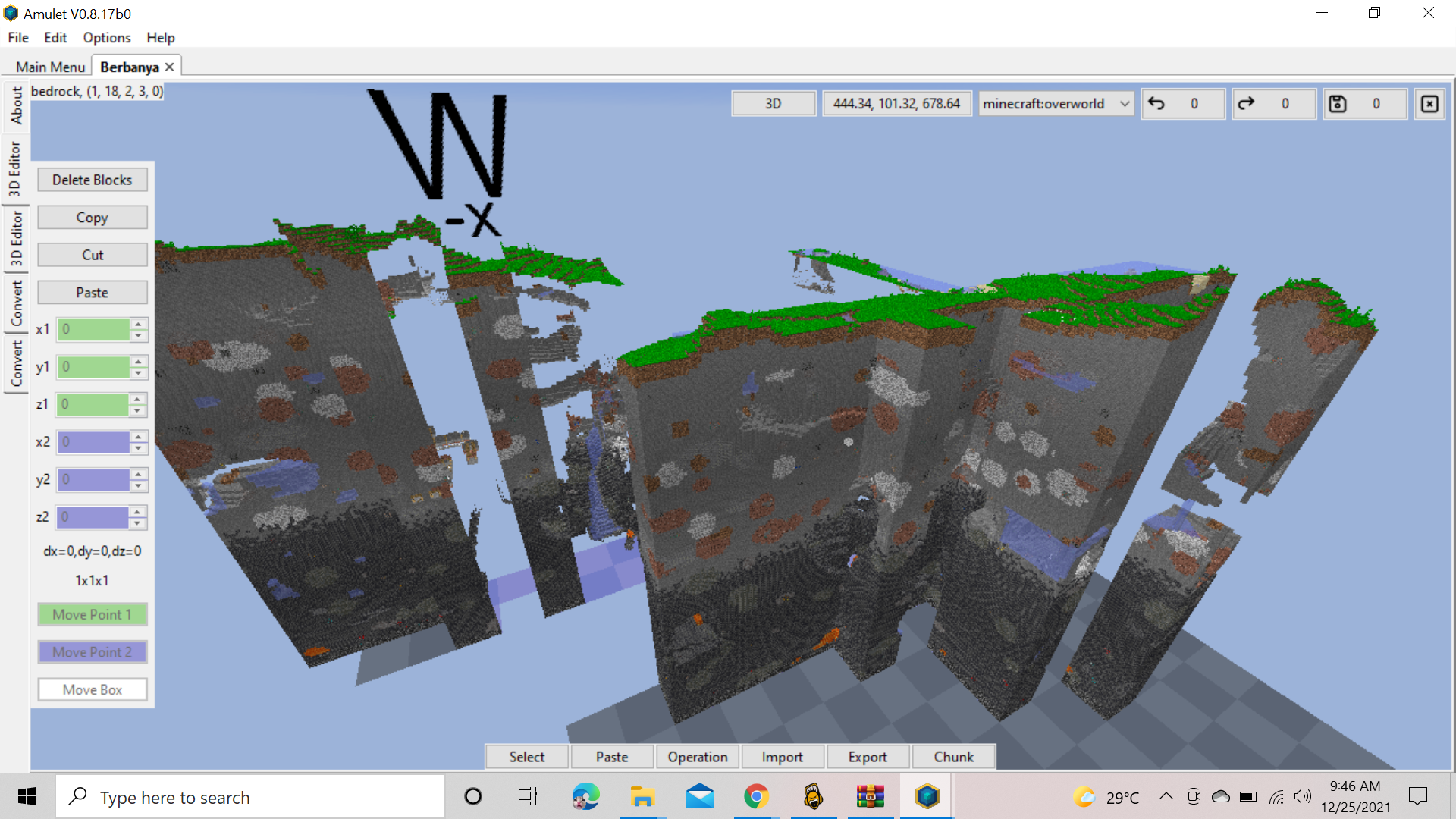The width and height of the screenshot is (1456, 819).
Task: Switch to the Main Menu tab
Action: pyautogui.click(x=49, y=67)
